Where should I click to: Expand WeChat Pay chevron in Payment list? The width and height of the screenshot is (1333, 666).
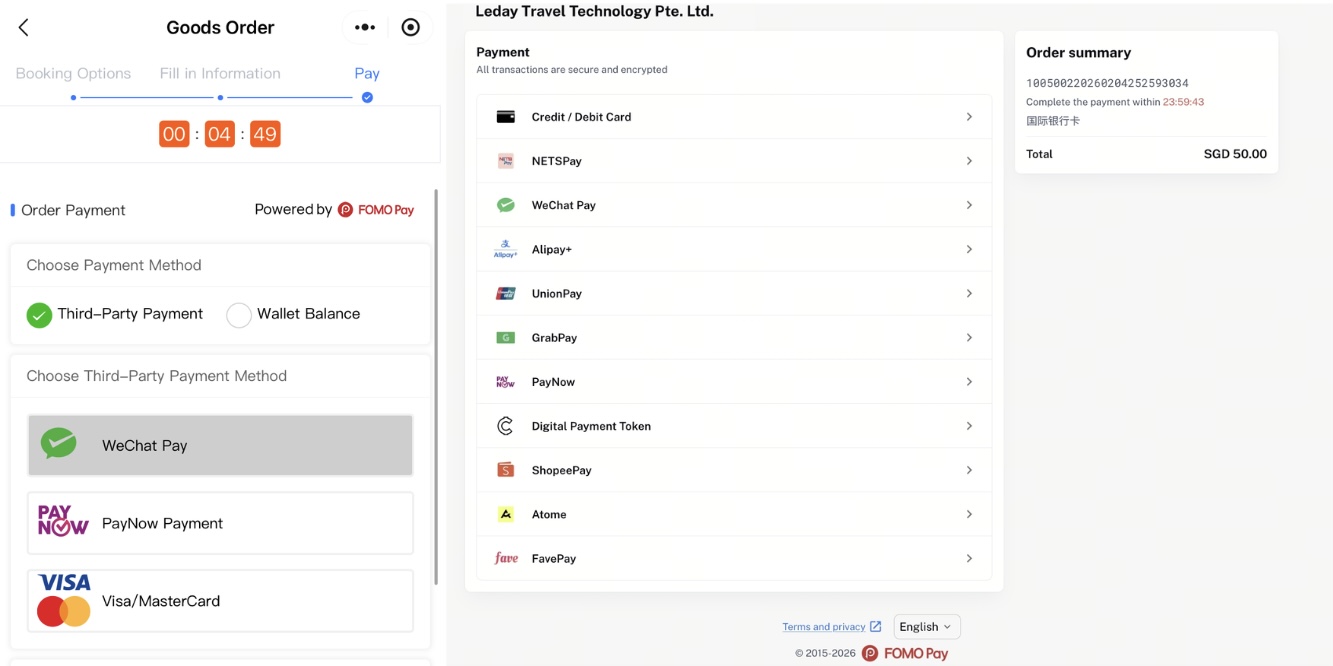pyautogui.click(x=969, y=205)
